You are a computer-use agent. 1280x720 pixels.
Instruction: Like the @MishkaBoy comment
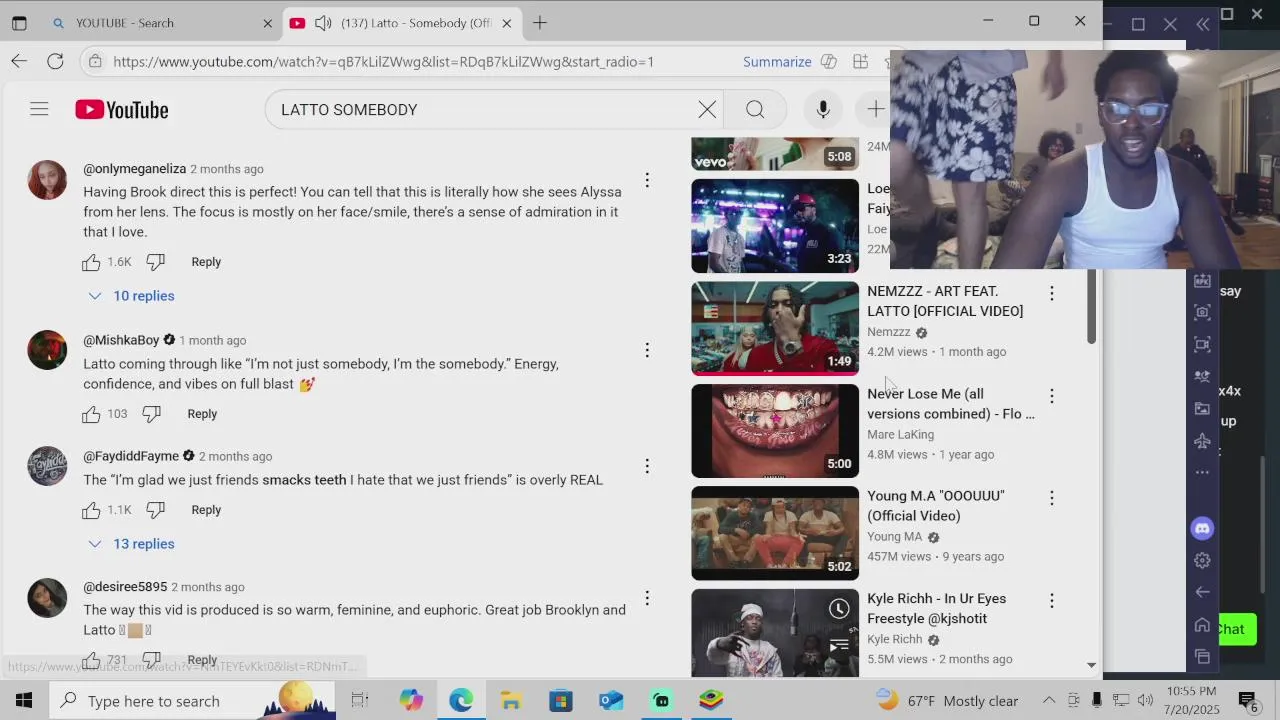pyautogui.click(x=91, y=414)
